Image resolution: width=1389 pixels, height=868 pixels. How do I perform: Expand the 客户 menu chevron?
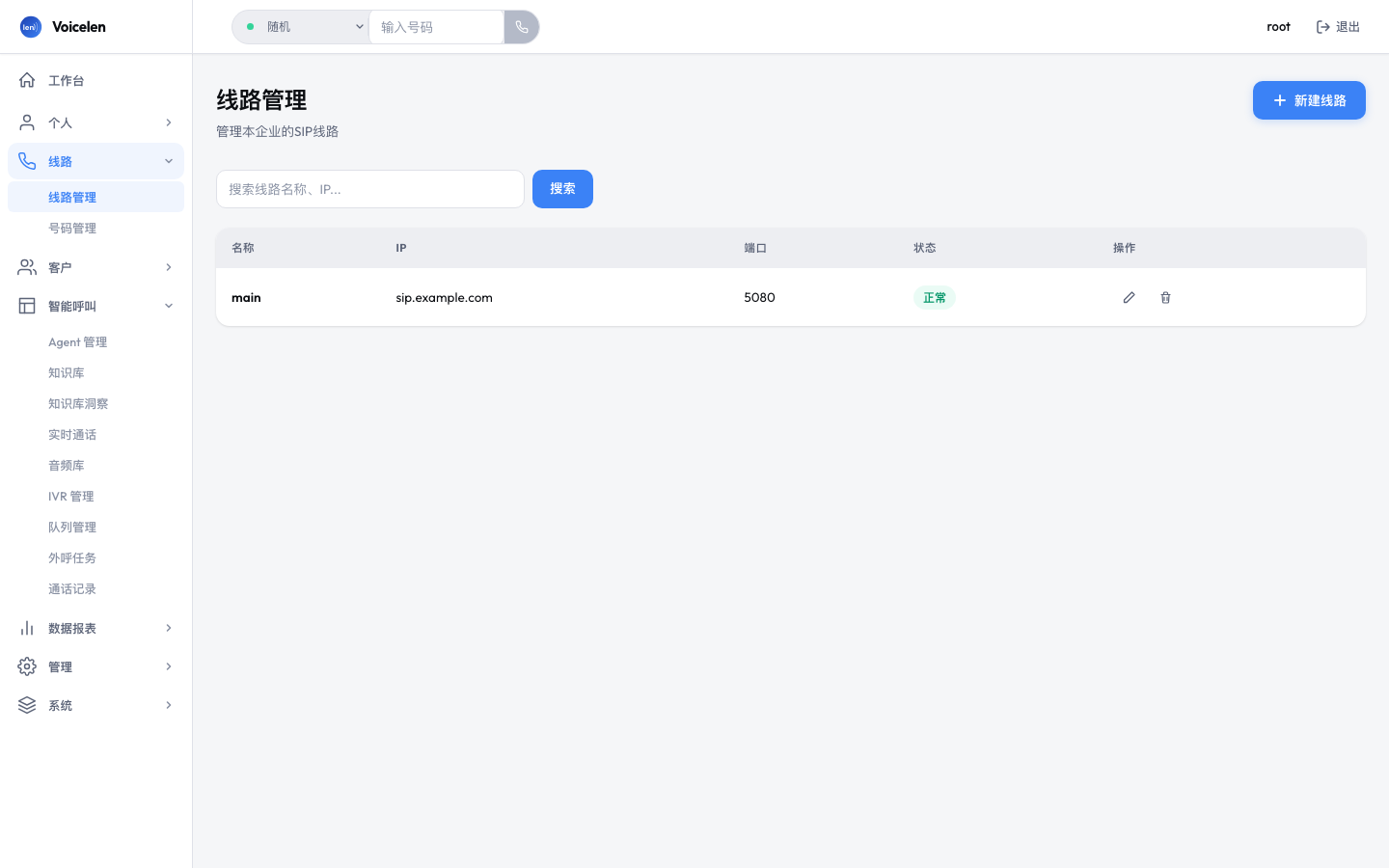pyautogui.click(x=169, y=267)
